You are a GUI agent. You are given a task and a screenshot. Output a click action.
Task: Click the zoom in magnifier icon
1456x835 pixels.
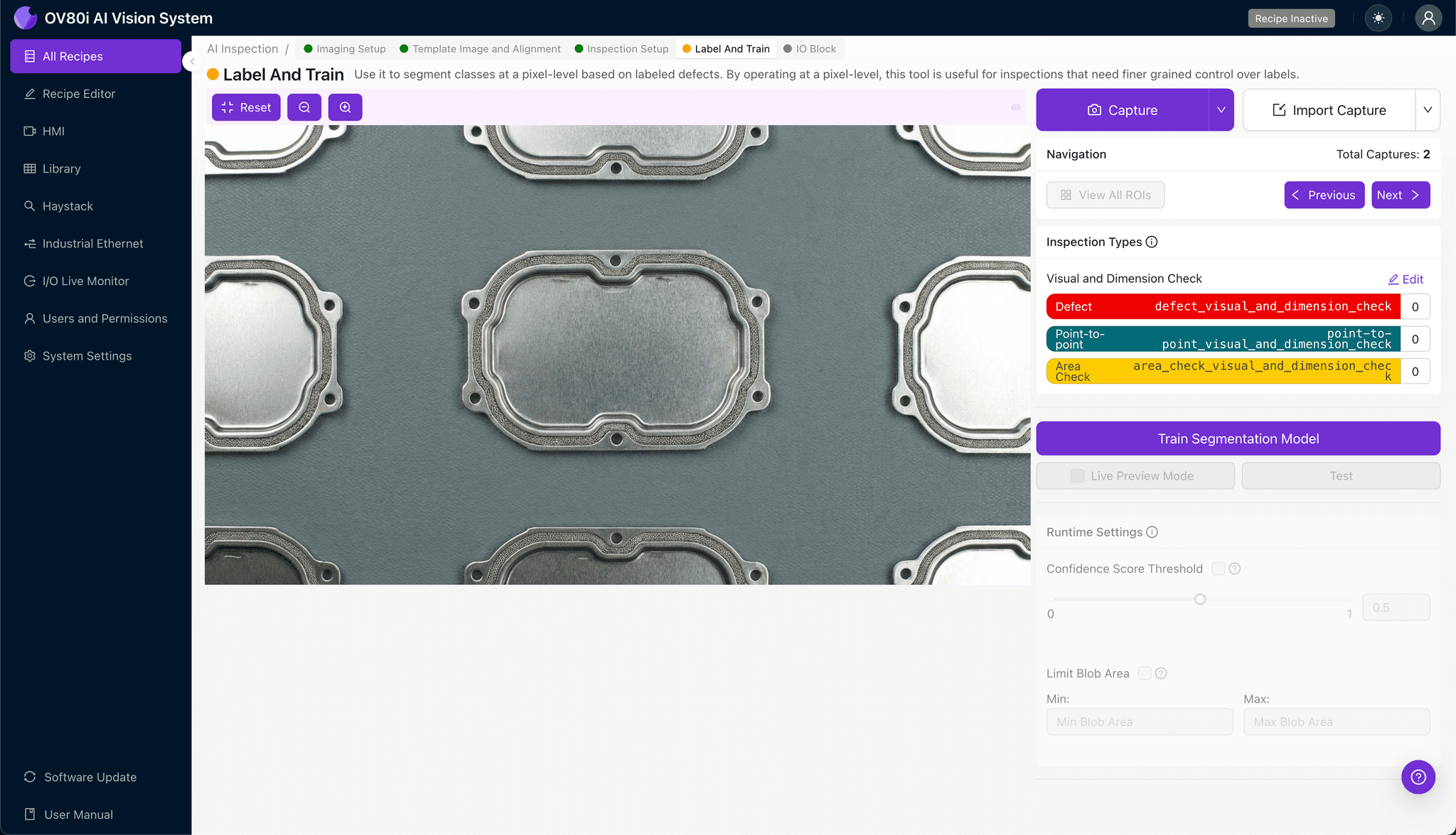point(346,107)
